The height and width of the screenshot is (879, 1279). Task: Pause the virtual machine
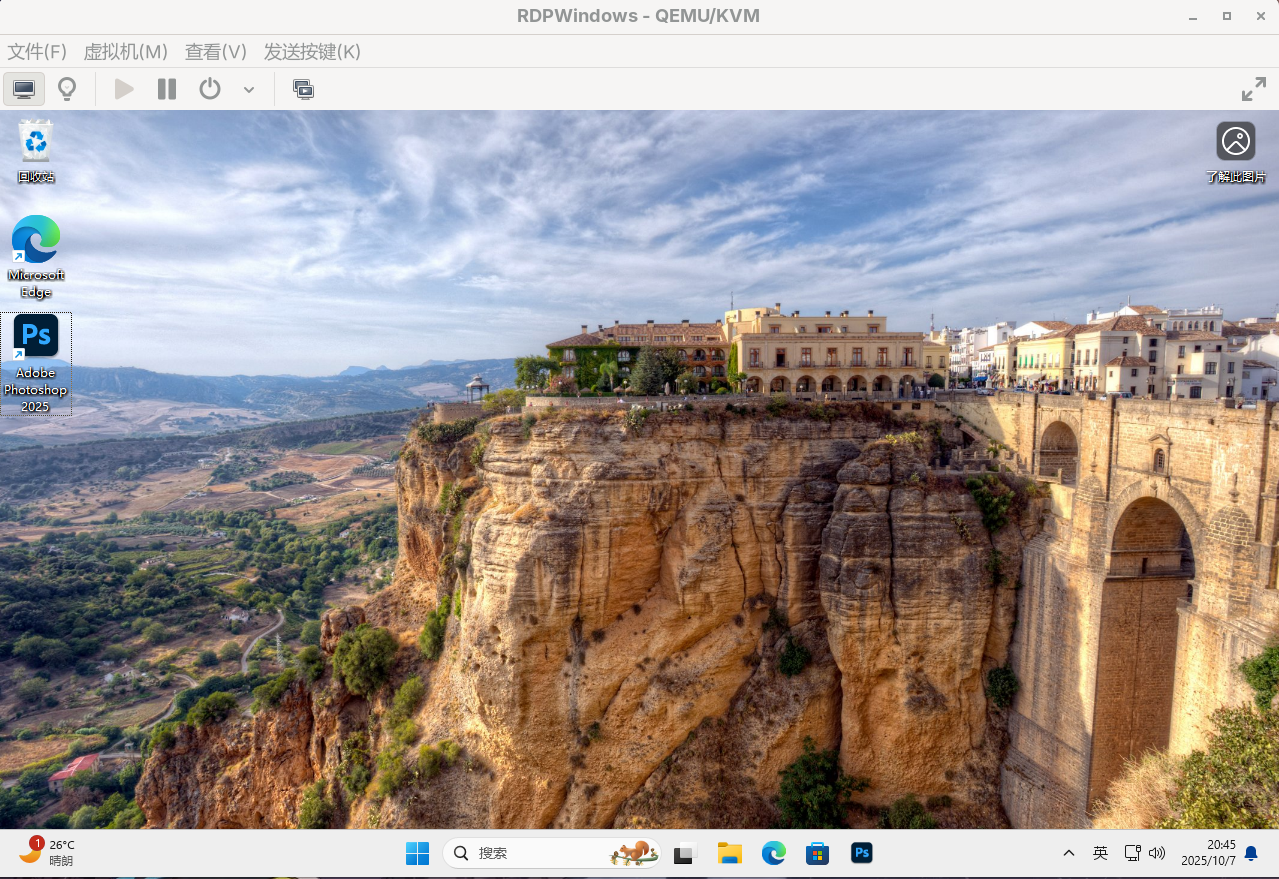pos(167,89)
